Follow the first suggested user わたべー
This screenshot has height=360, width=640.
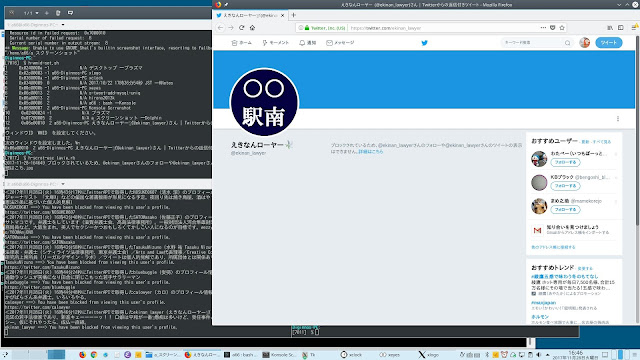point(565,162)
